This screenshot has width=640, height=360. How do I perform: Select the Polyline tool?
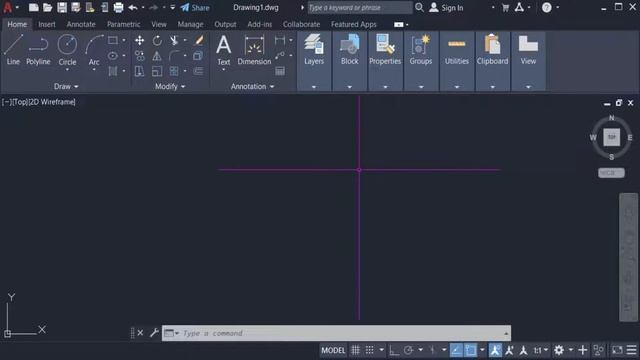pos(38,49)
